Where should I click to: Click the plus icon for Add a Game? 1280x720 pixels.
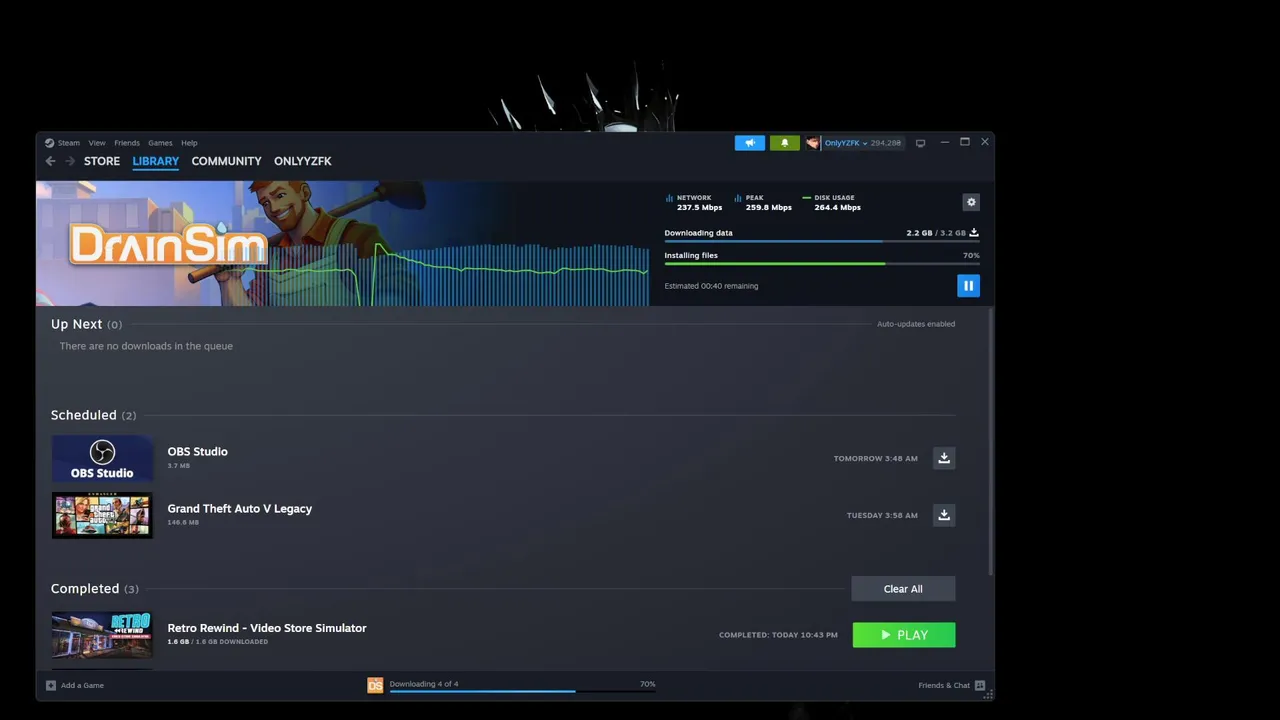(51, 685)
